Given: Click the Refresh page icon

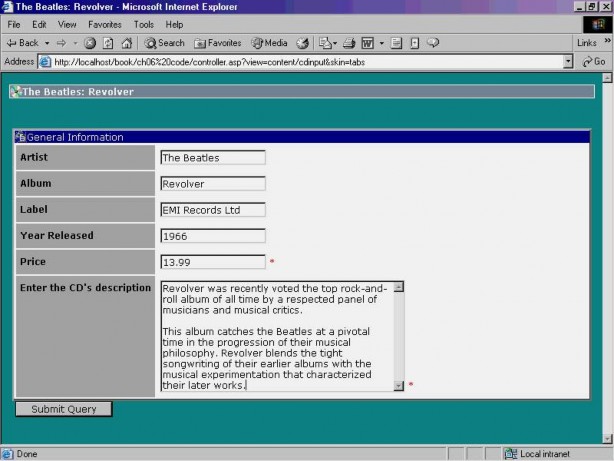Looking at the screenshot, I should [x=108, y=43].
